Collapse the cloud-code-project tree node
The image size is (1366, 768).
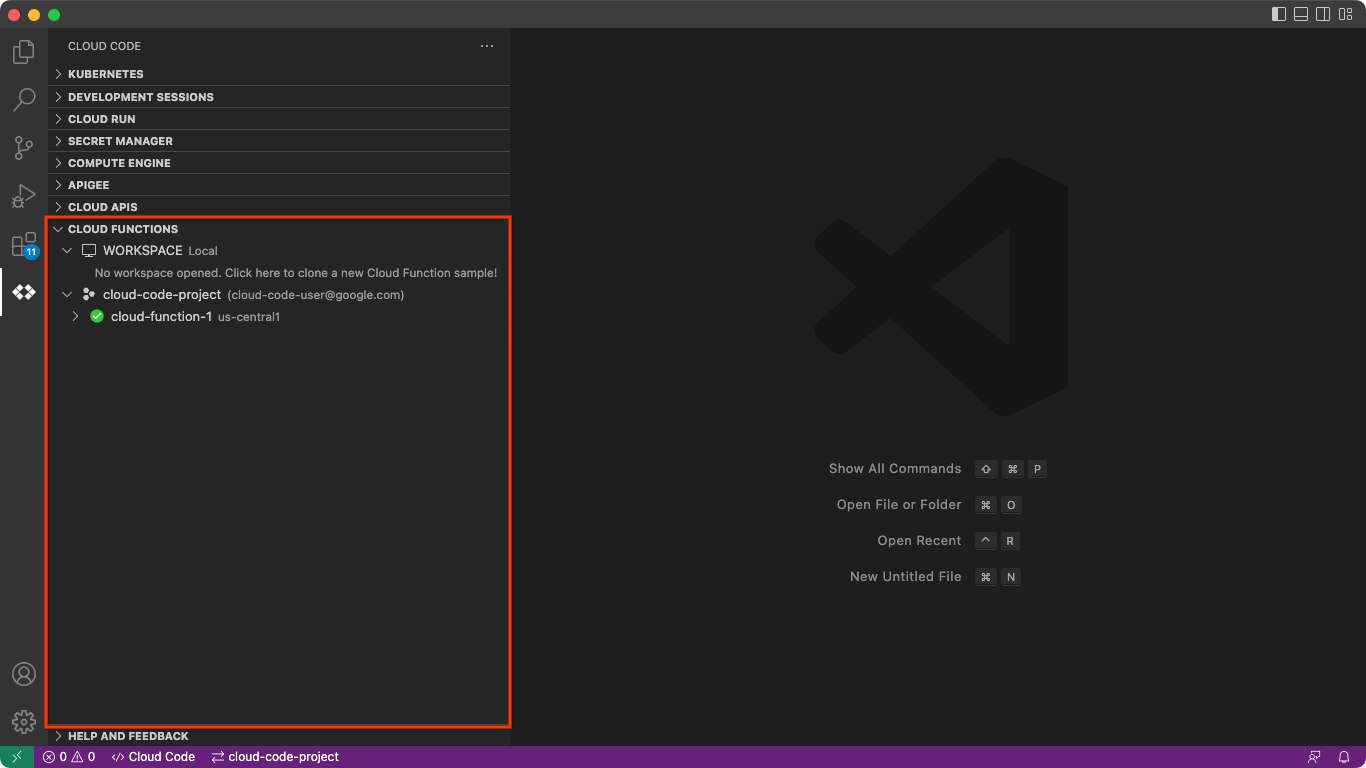coord(67,295)
